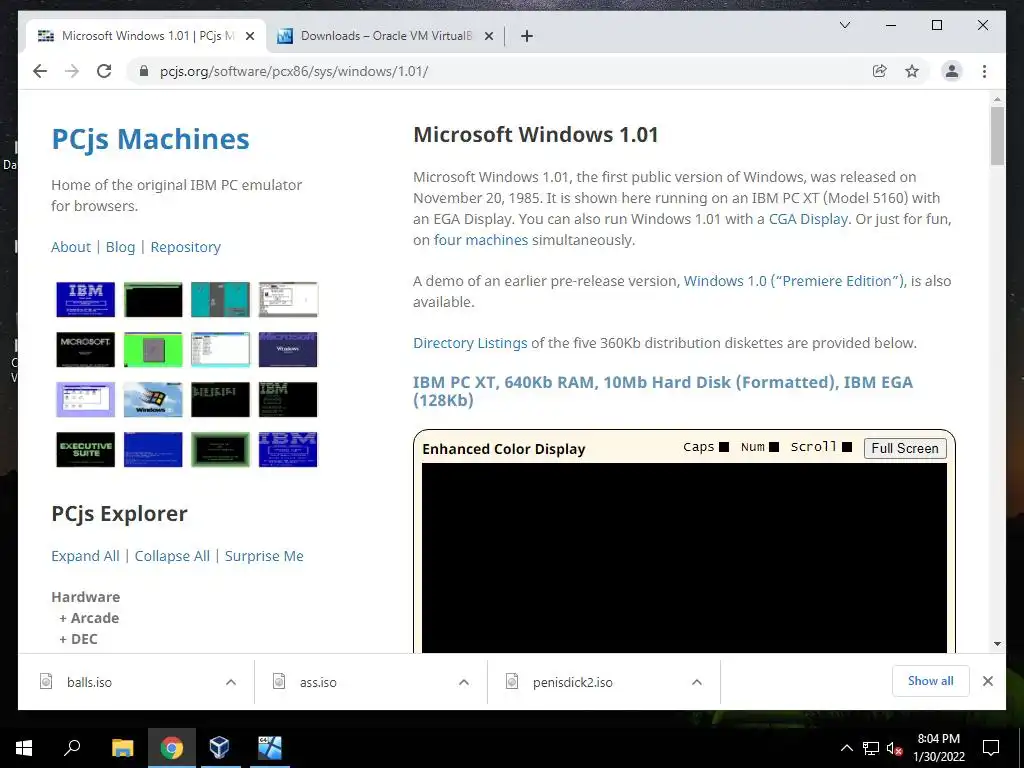Close the Downloads Oracle VM VirtualBox tab
1024x768 pixels.
(x=488, y=37)
